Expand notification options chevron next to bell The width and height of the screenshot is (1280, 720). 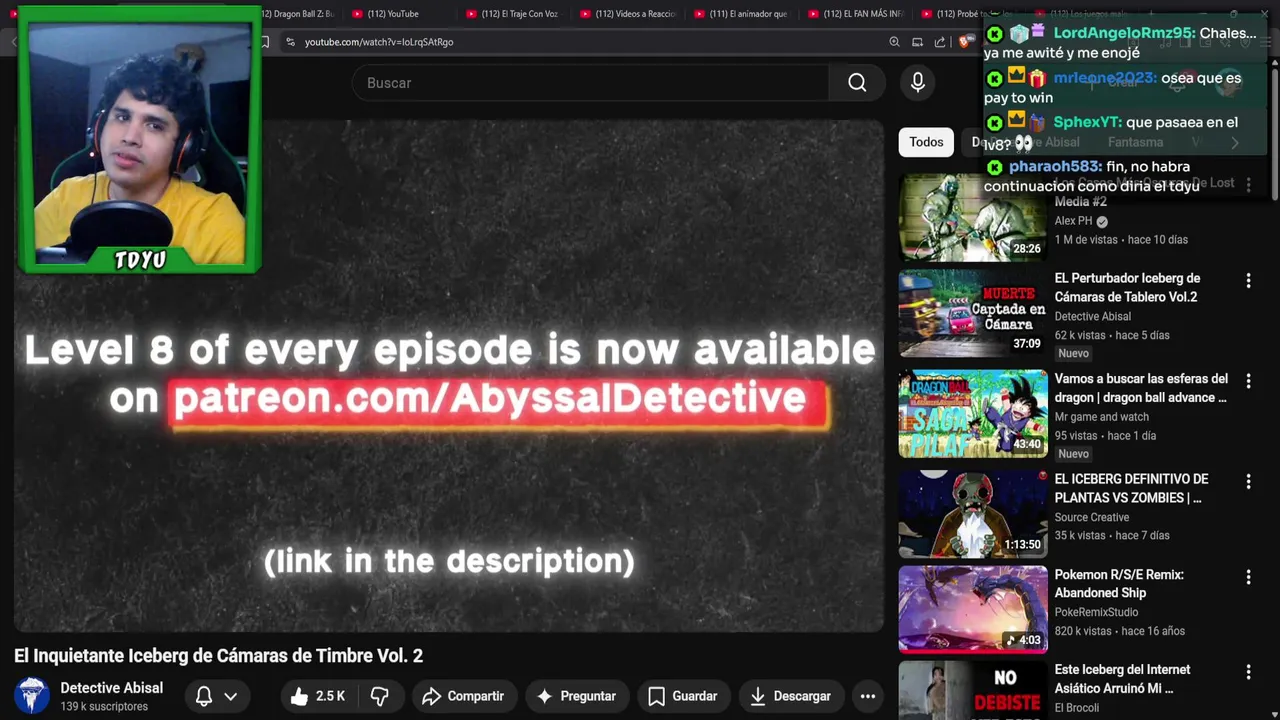(230, 696)
